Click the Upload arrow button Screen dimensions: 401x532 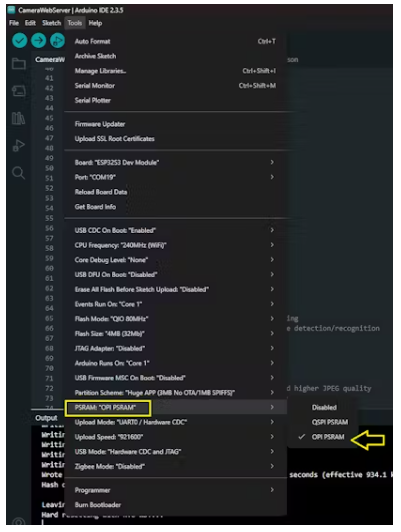(39, 41)
